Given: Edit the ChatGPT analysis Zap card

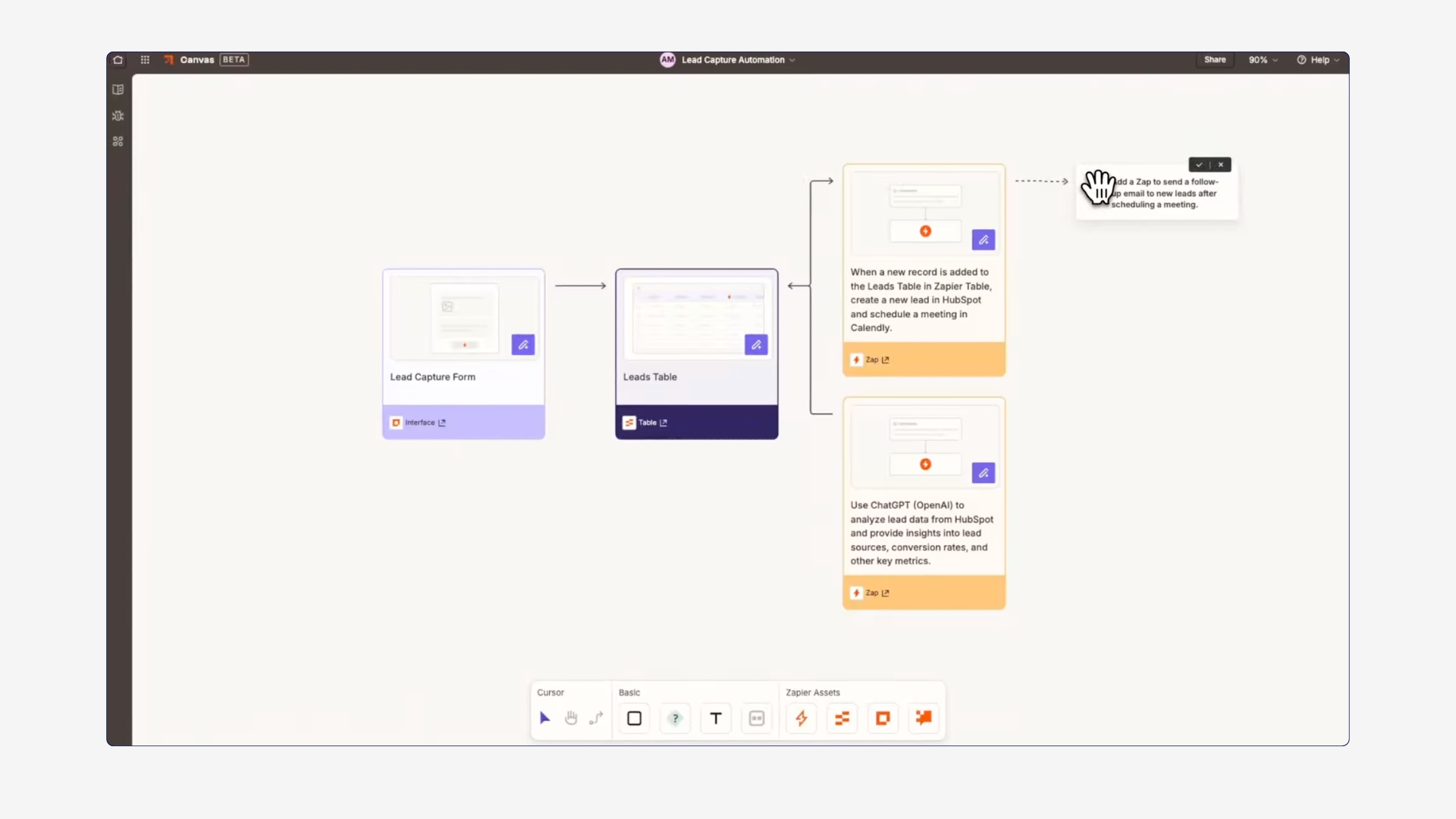Looking at the screenshot, I should 984,473.
